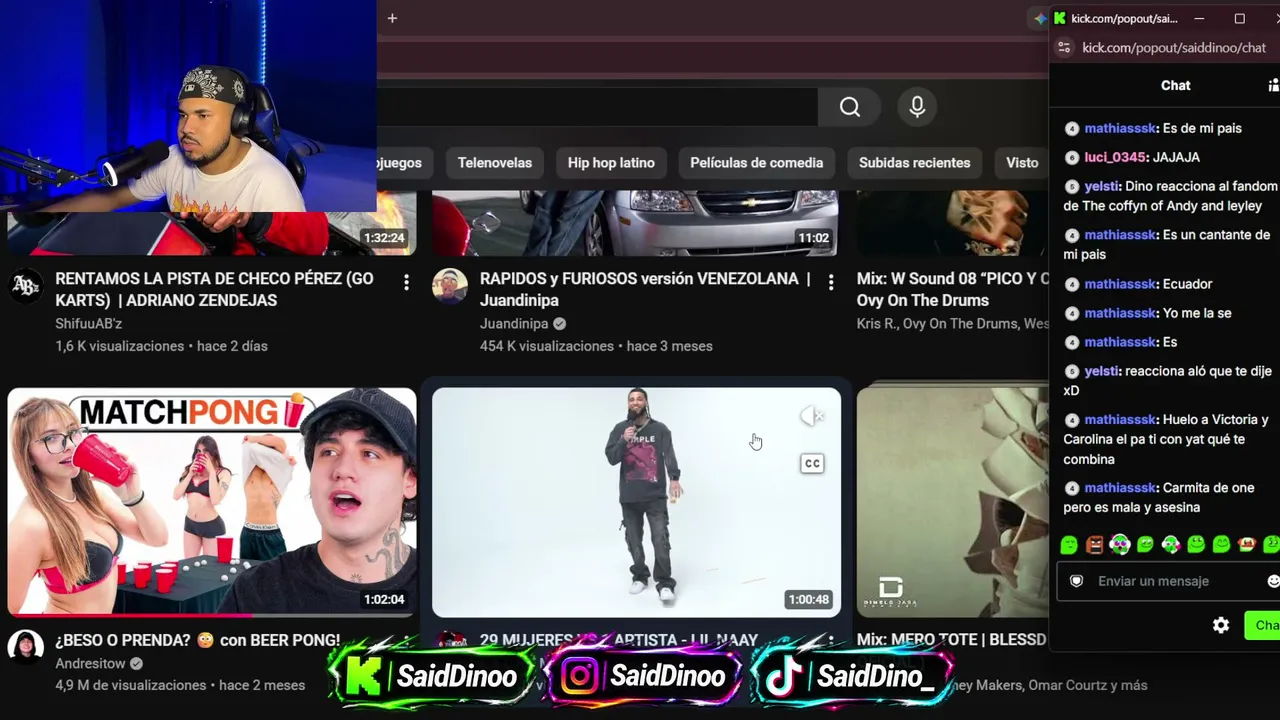Viewport: 1280px width, 720px height.
Task: Click the YouTube search text field
Action: point(597,107)
